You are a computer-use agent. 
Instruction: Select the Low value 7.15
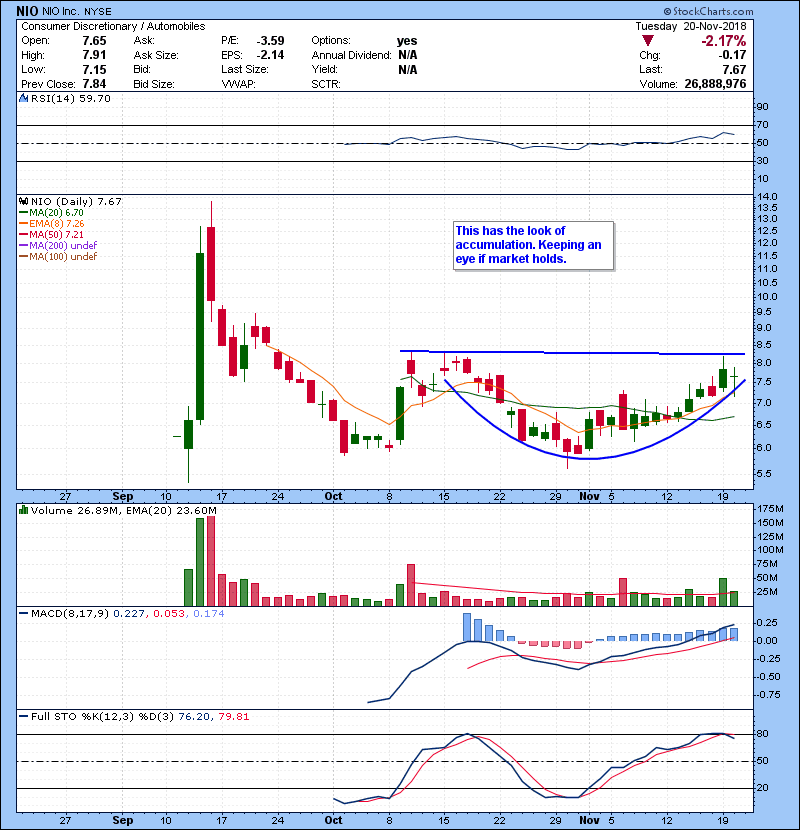(x=94, y=69)
